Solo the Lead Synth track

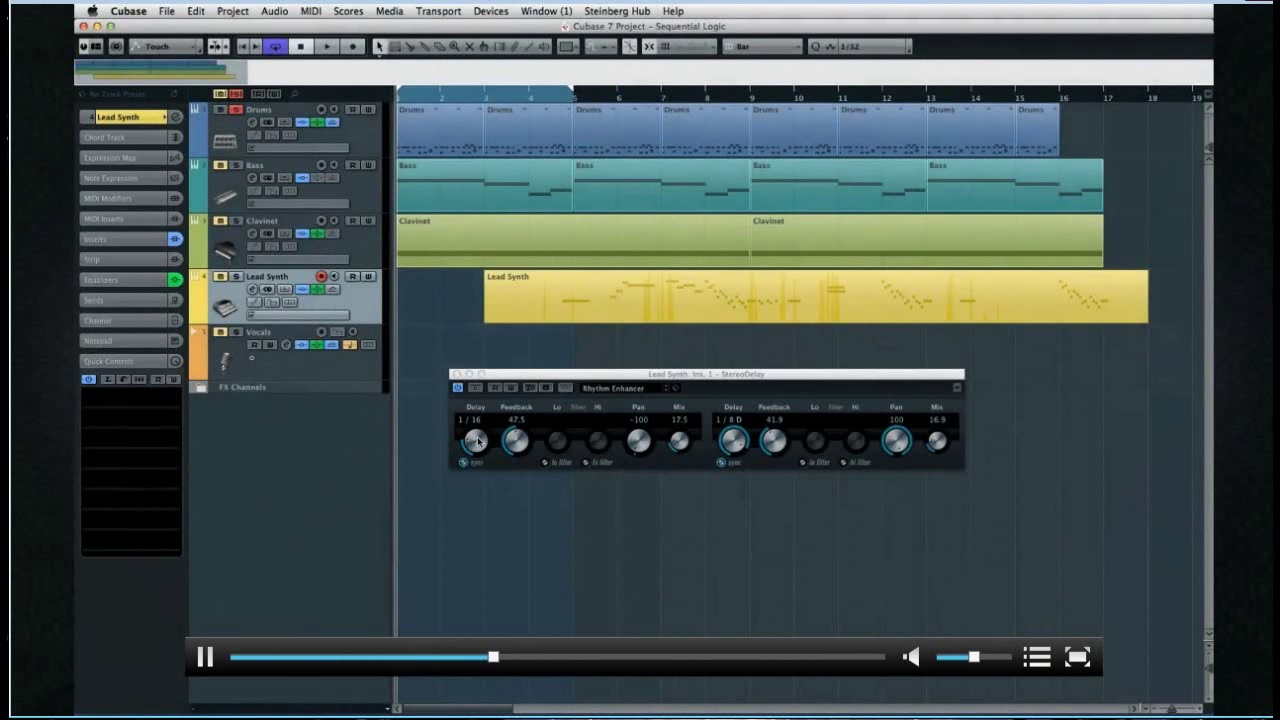pyautogui.click(x=236, y=276)
